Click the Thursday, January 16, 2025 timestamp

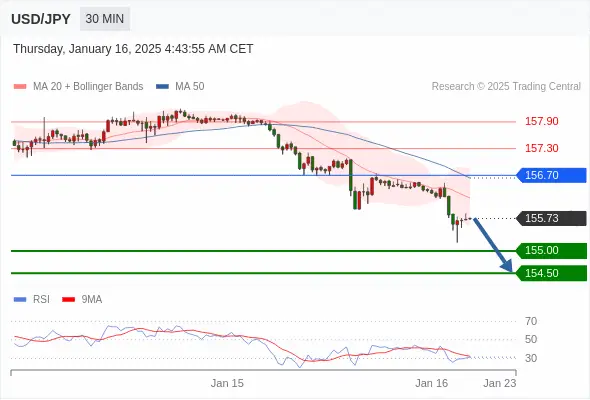133,49
